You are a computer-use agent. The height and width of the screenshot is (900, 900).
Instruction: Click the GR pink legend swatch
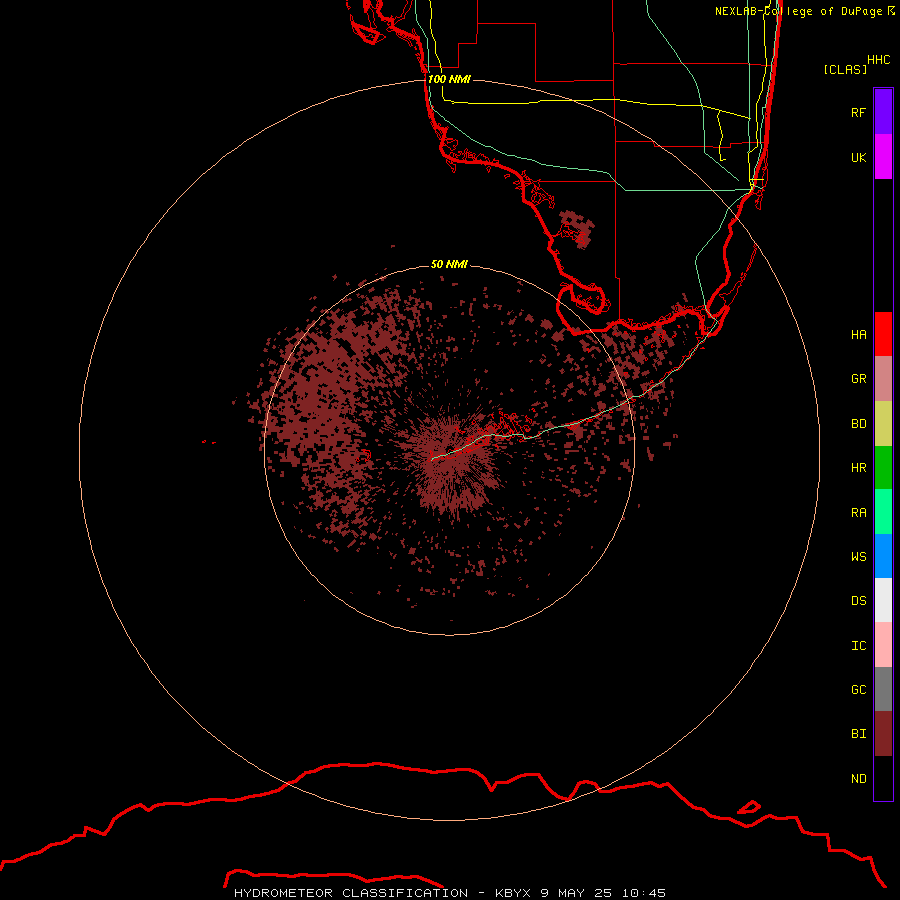coord(883,379)
